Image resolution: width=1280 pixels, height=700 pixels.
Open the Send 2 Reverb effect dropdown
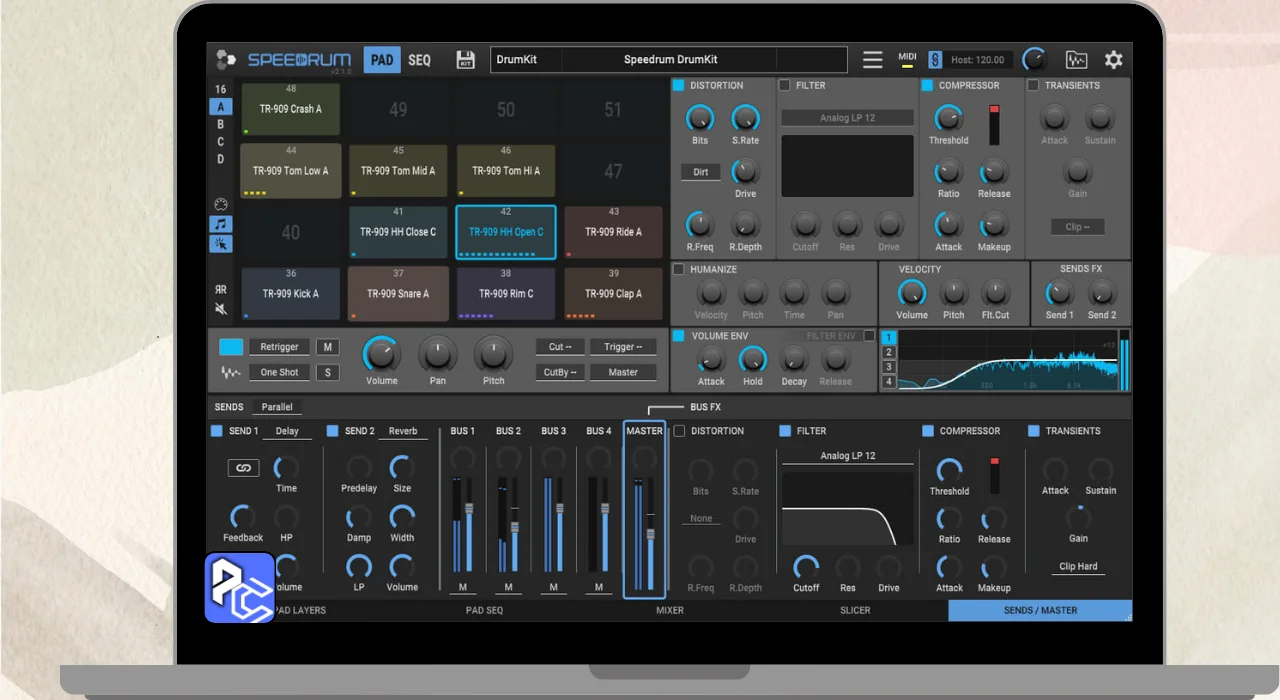[403, 431]
